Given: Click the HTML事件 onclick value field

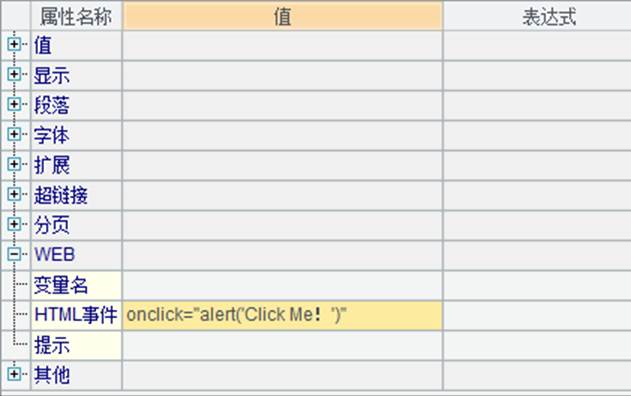Looking at the screenshot, I should [x=283, y=315].
